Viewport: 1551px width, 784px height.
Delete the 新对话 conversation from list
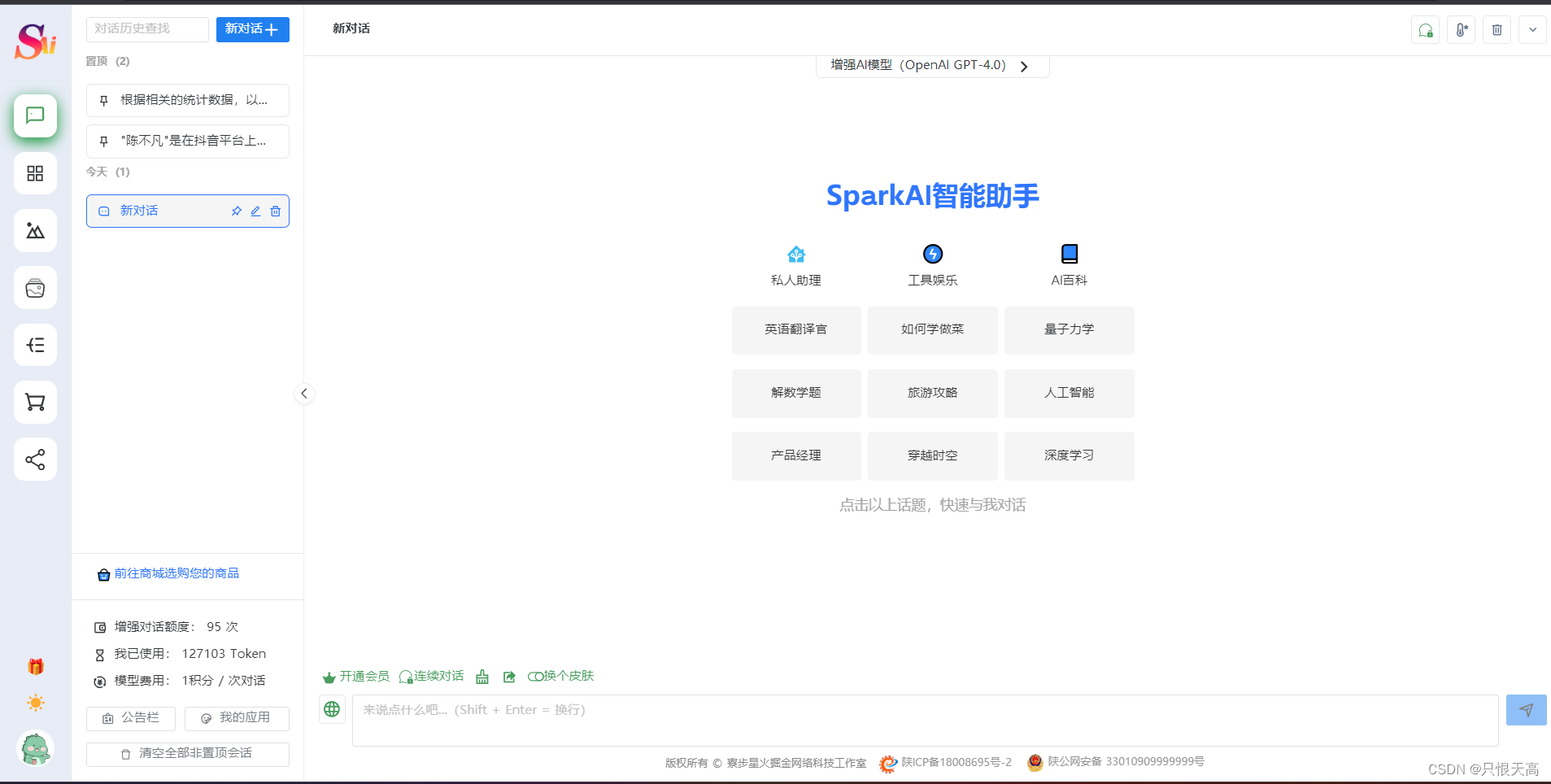pyautogui.click(x=276, y=211)
